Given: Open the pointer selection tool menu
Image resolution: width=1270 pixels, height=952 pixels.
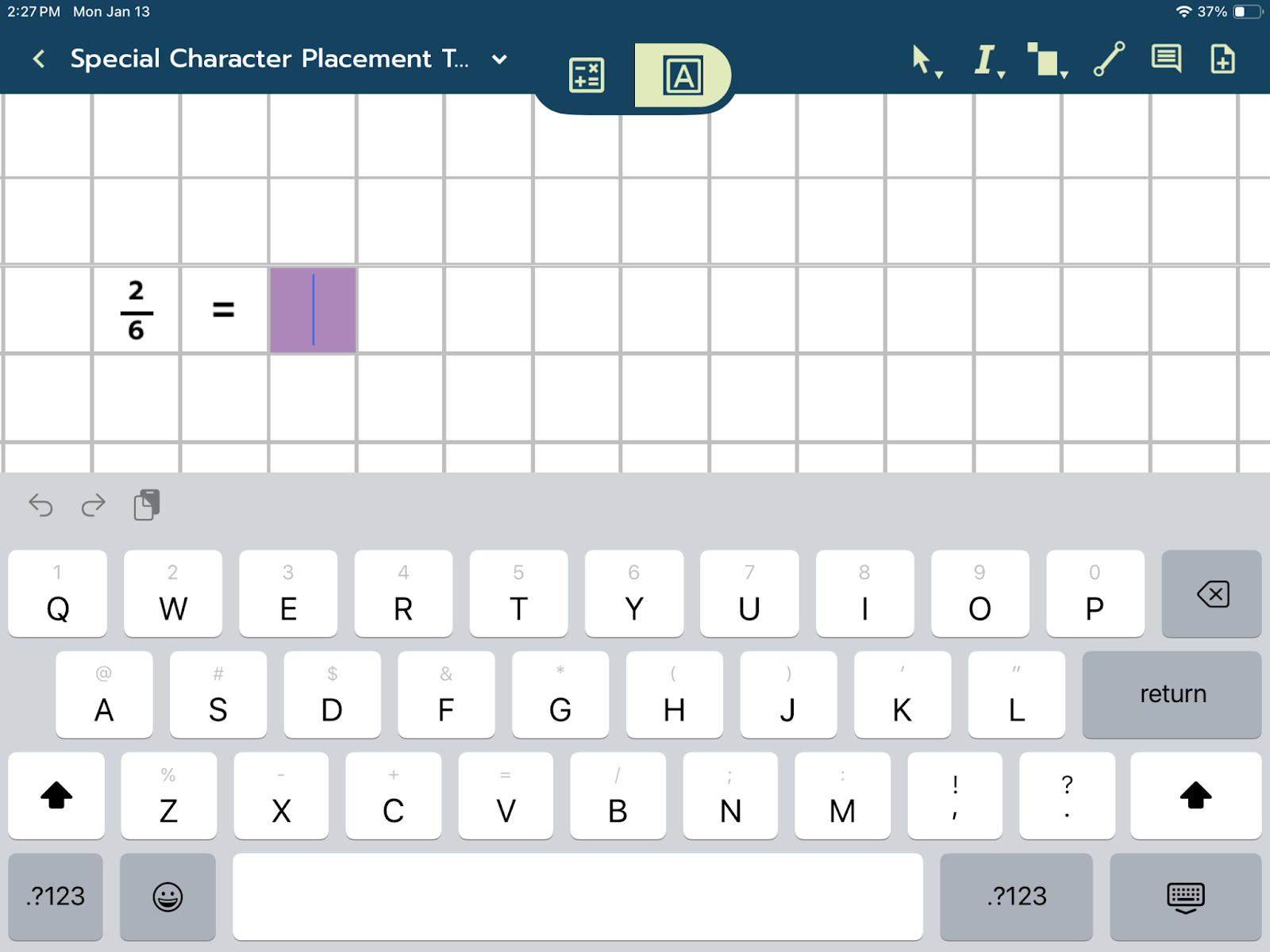Looking at the screenshot, I should point(925,60).
